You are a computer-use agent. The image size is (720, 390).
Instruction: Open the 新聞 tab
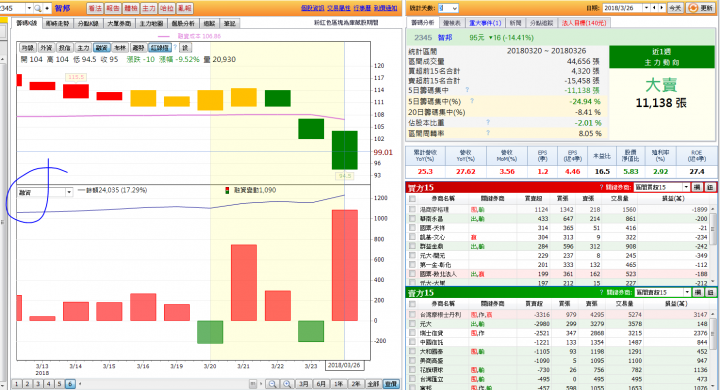tap(515, 23)
